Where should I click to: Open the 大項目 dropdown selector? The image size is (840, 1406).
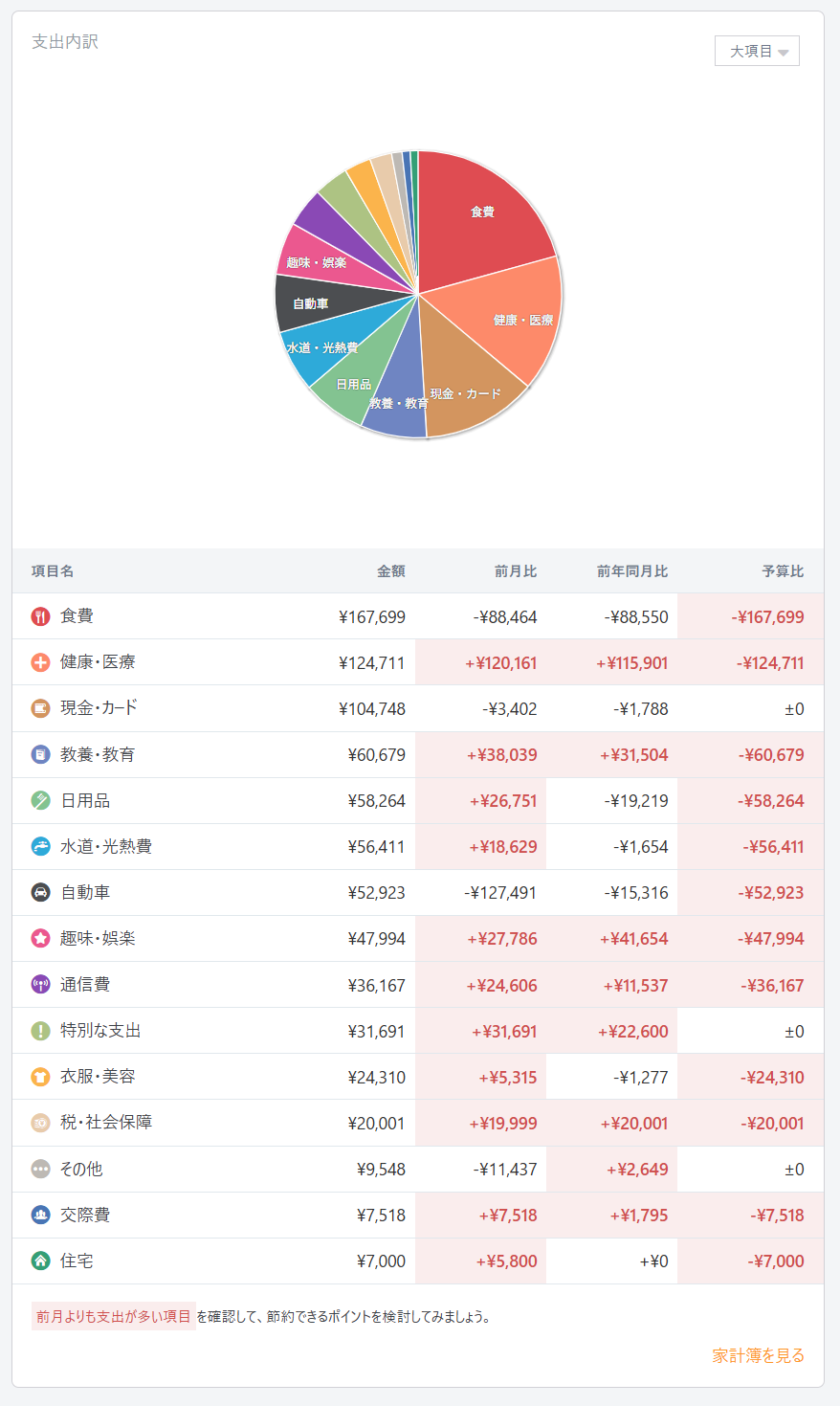point(757,51)
